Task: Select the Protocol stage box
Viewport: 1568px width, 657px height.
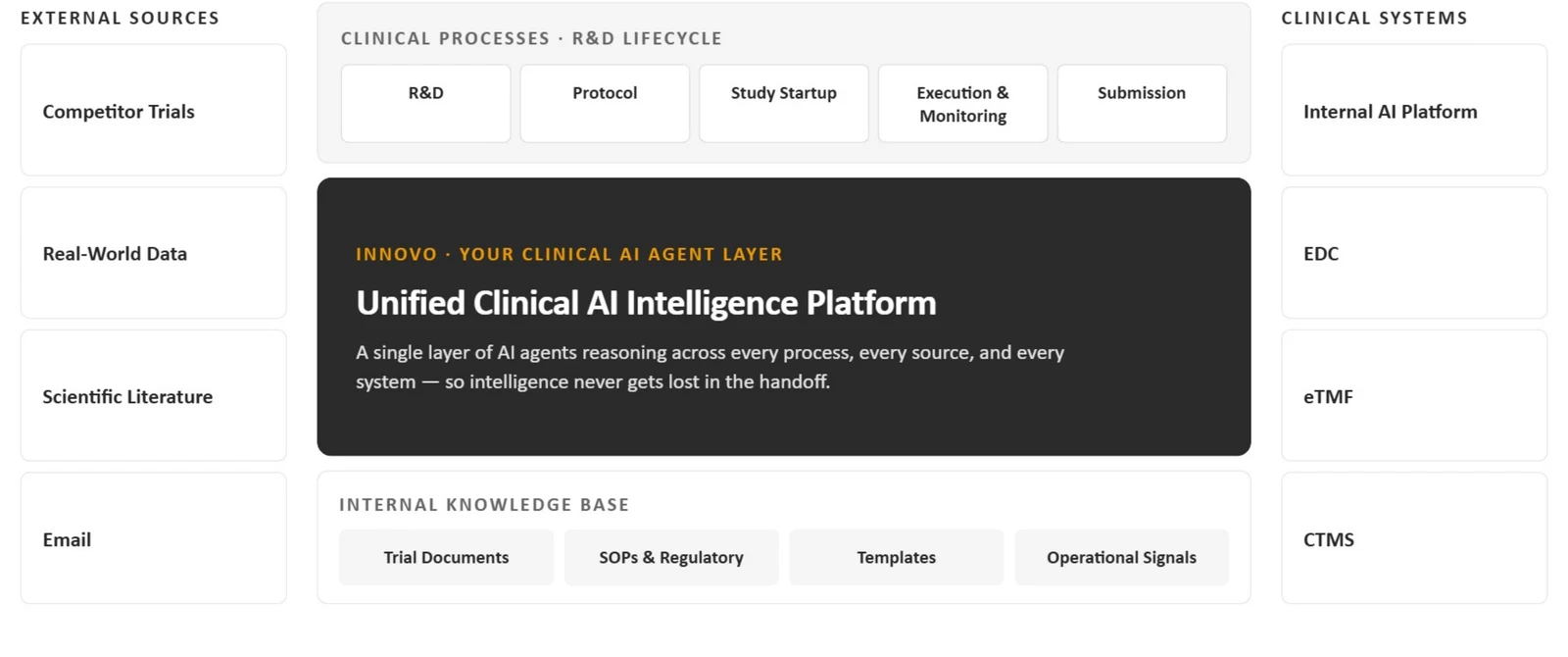Action: click(605, 104)
